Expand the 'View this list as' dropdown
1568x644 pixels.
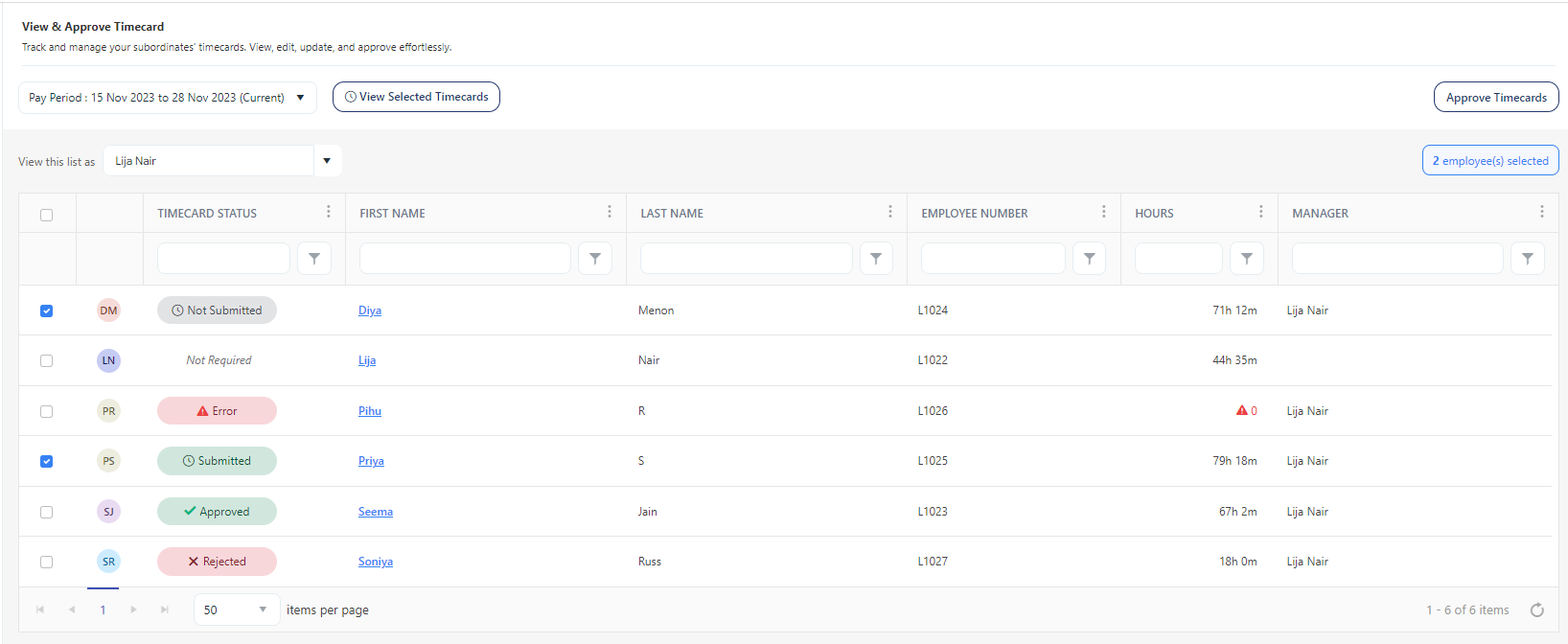327,161
